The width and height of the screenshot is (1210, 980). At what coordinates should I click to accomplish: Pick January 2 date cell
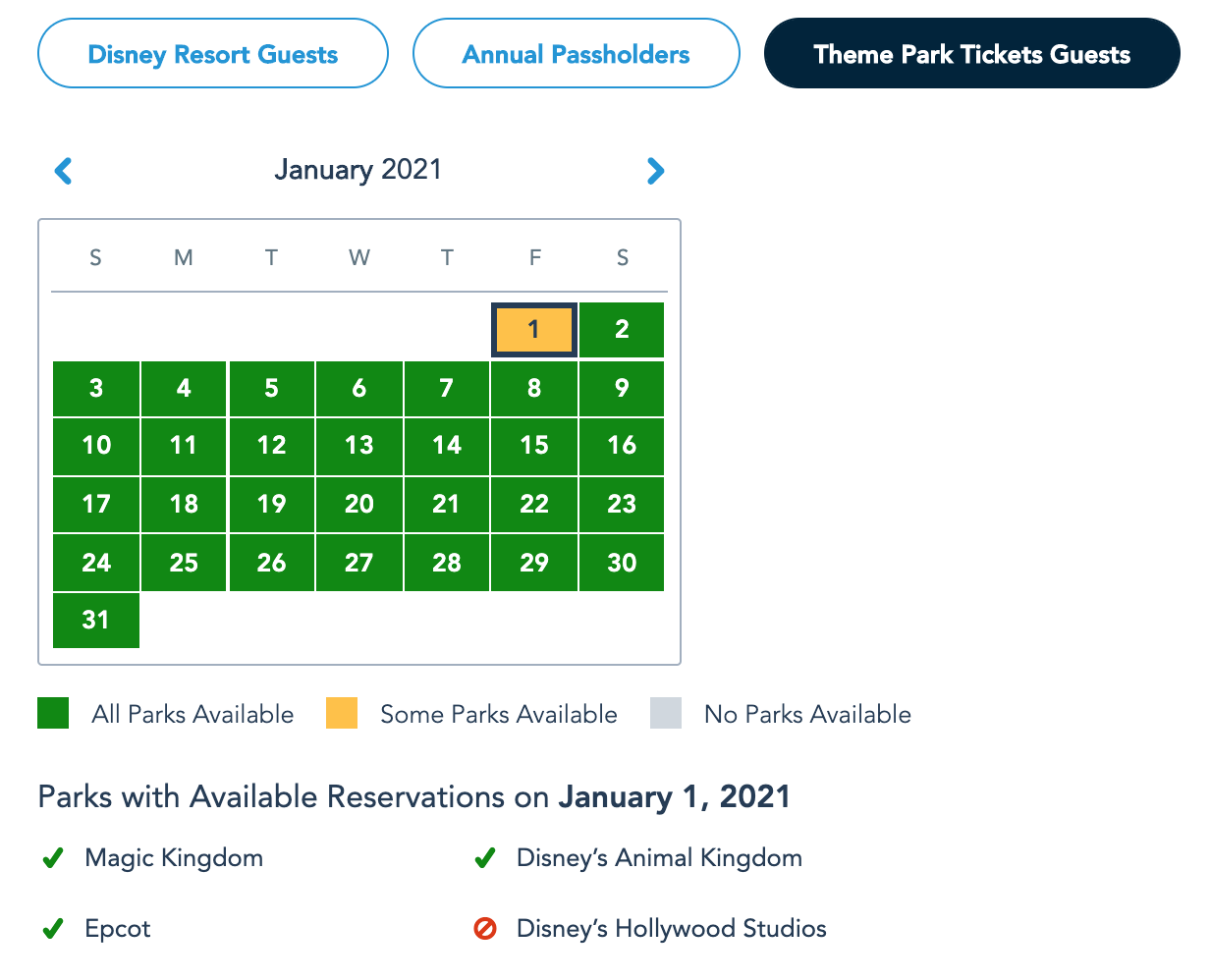click(x=622, y=330)
